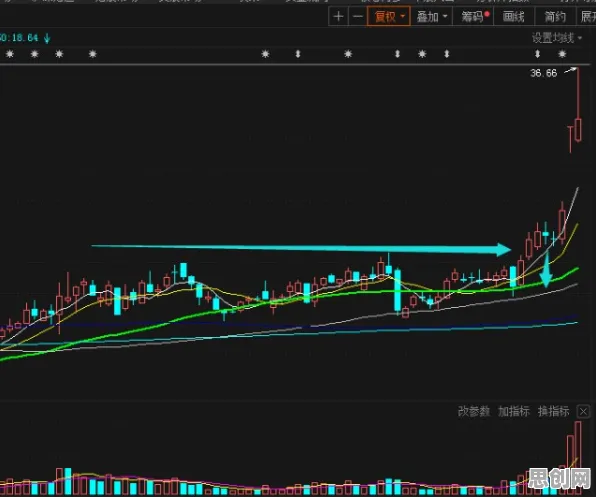
Task: Click the 18.64 moving average value
Action: tap(25, 38)
